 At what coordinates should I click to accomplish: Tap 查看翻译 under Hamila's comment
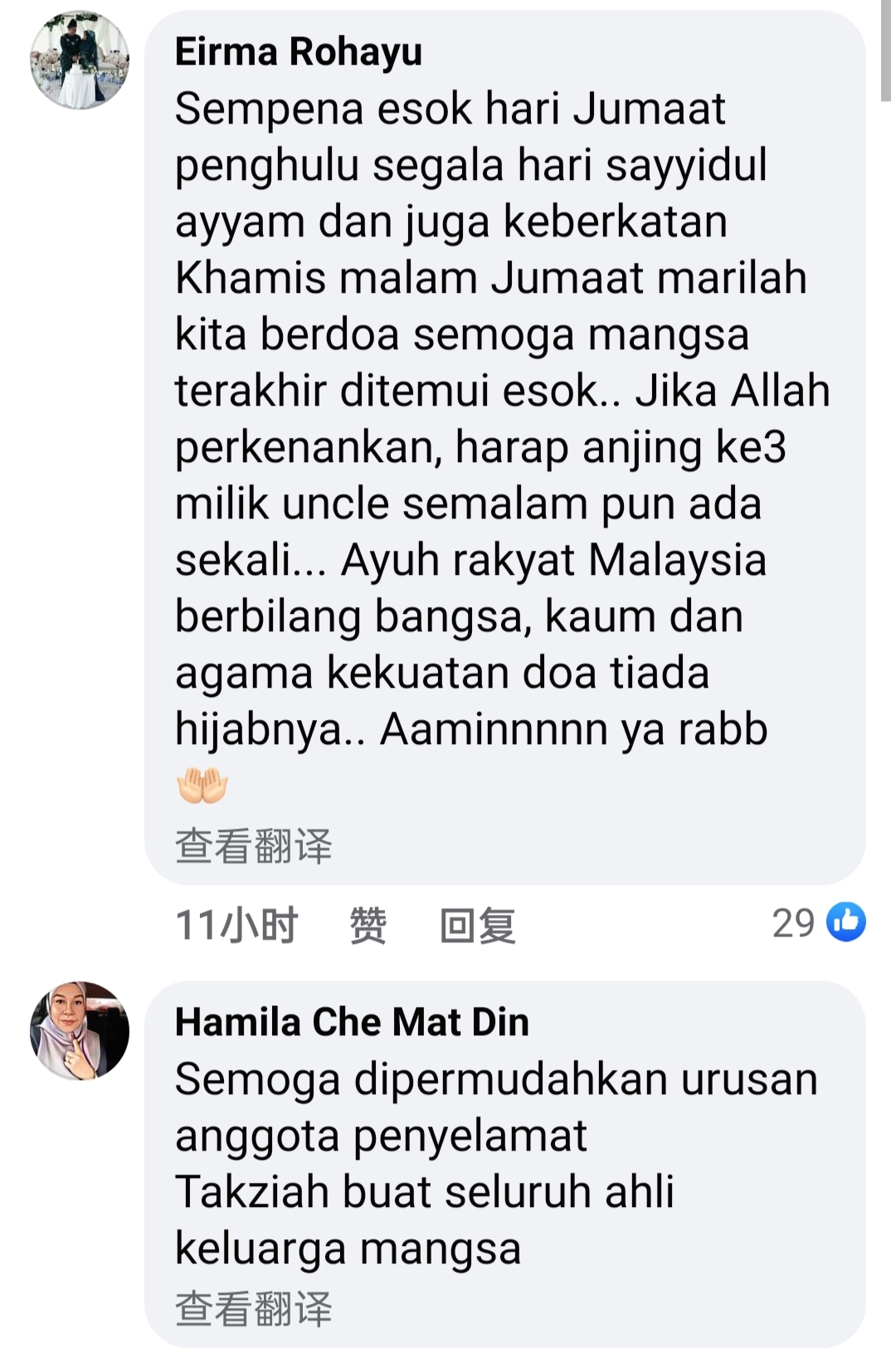pyautogui.click(x=254, y=1309)
